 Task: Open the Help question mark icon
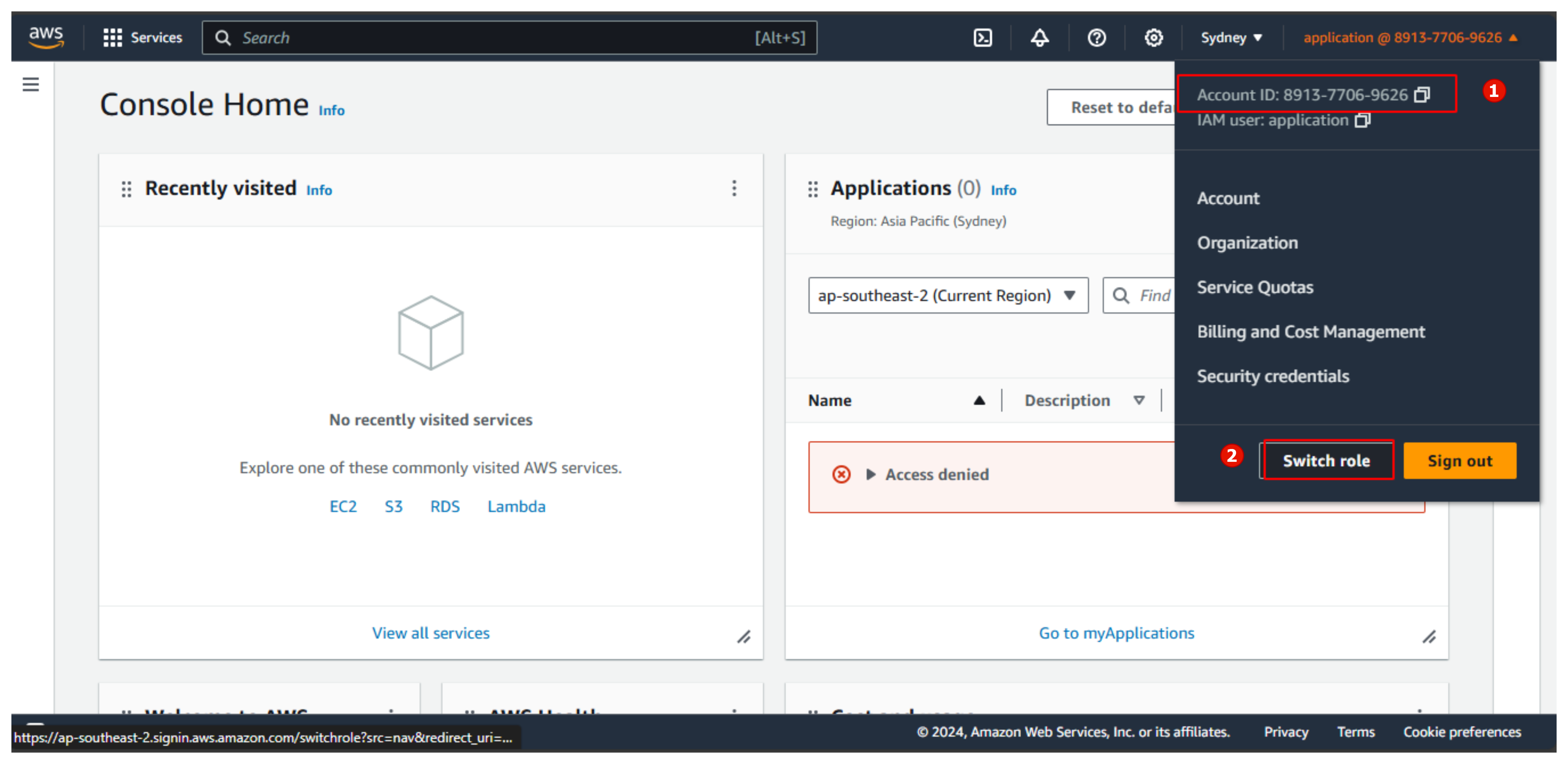tap(1096, 37)
